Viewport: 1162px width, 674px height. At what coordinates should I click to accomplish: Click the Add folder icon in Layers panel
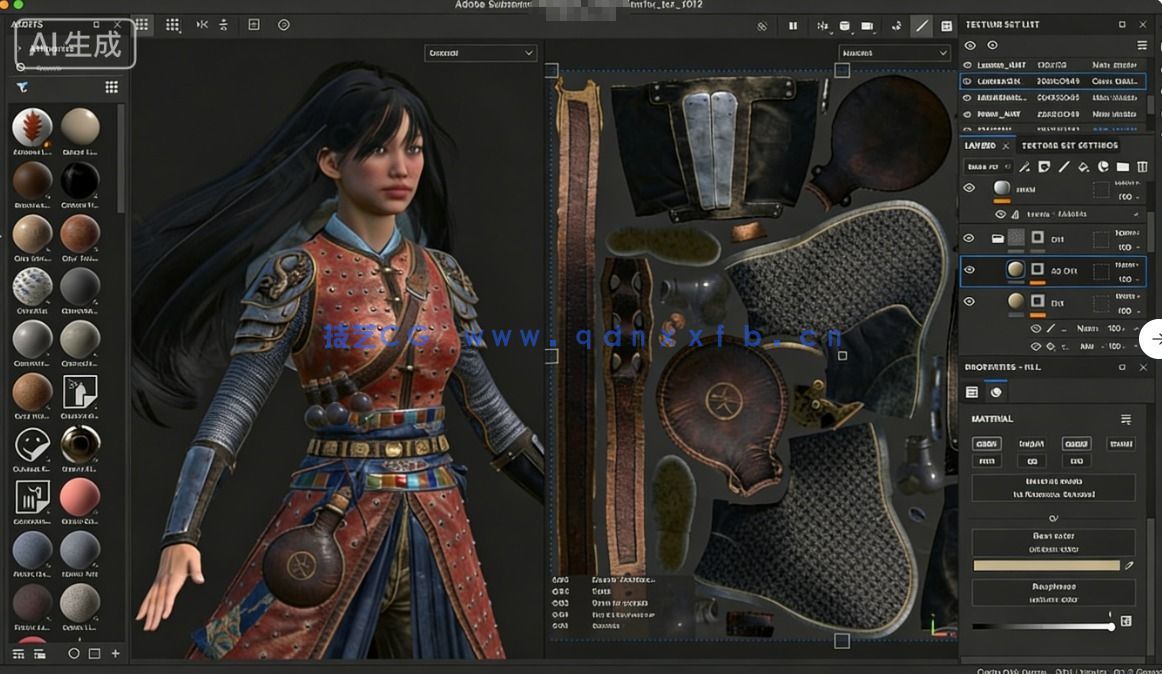(x=1121, y=166)
